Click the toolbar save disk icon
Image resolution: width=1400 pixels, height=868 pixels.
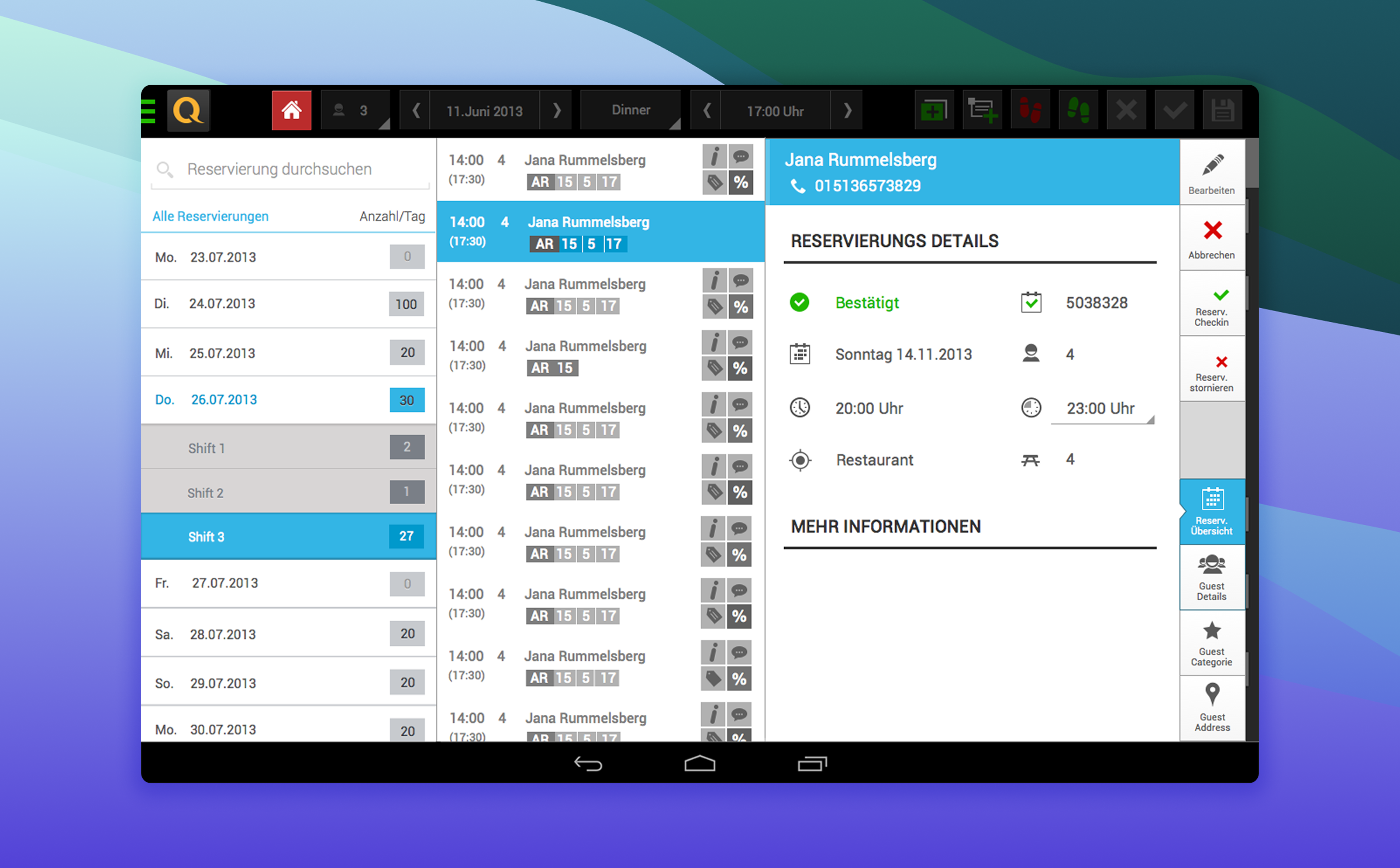1223,110
